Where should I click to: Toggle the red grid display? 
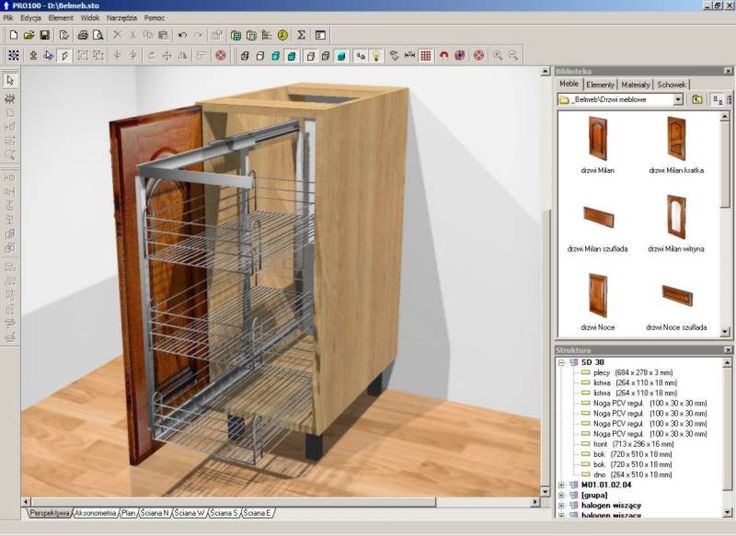tap(425, 55)
